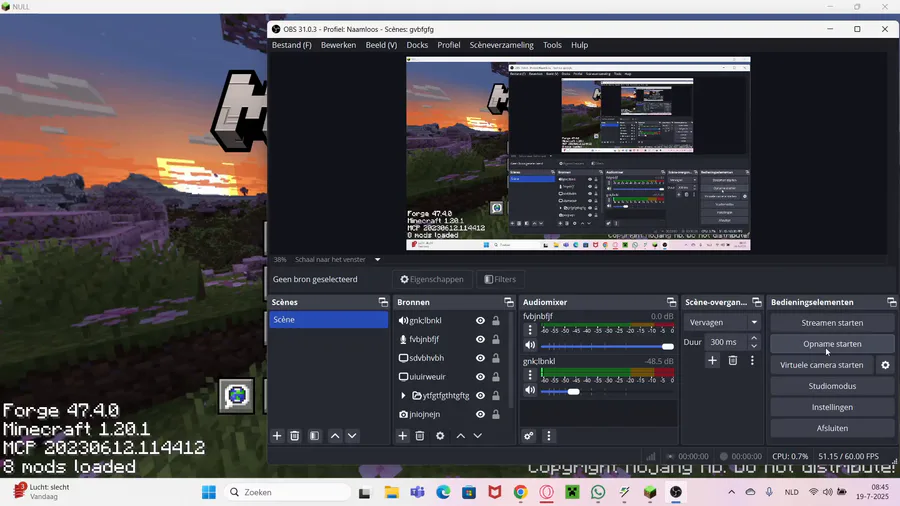
Task: Undock the Scènes panel
Action: pos(383,302)
